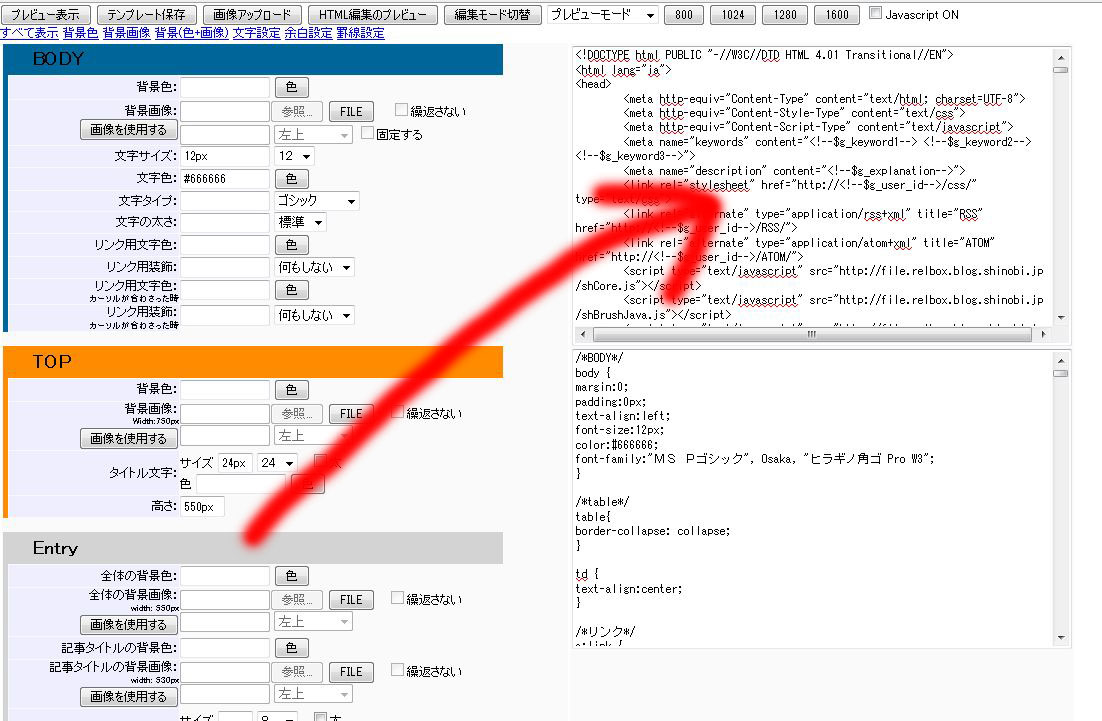Click inside the HTML source editor
Screen dimensions: 1102x721
click(x=814, y=186)
